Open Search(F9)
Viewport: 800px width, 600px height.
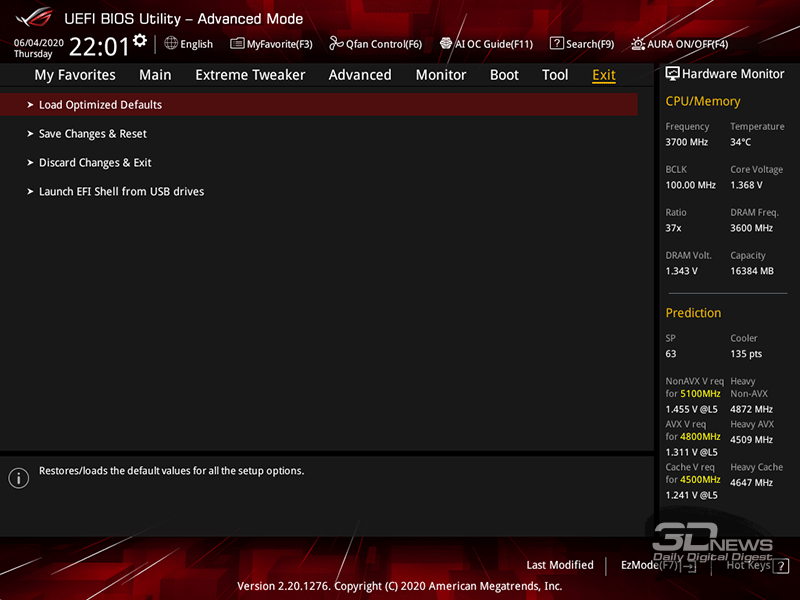[590, 44]
